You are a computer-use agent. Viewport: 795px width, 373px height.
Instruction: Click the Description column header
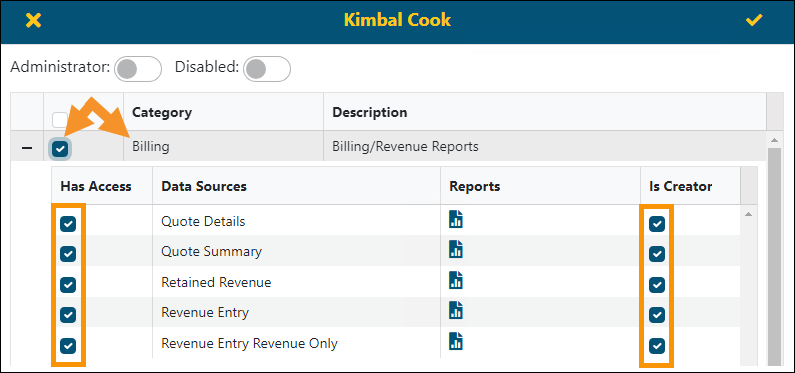point(545,112)
